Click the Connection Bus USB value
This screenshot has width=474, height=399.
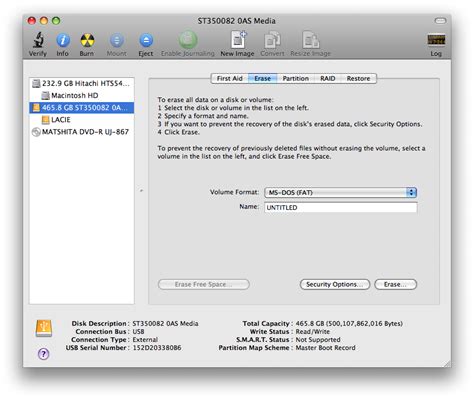(138, 332)
